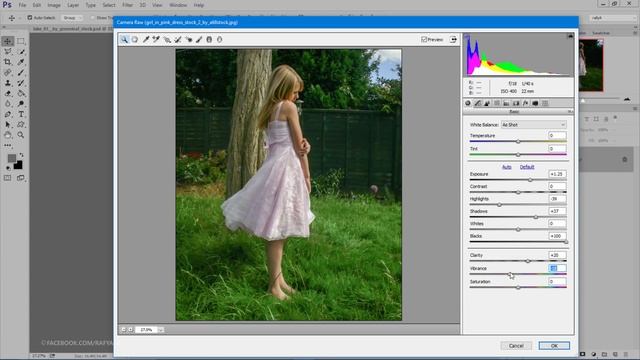
Task: Click the Clarity value input field
Action: [x=558, y=255]
